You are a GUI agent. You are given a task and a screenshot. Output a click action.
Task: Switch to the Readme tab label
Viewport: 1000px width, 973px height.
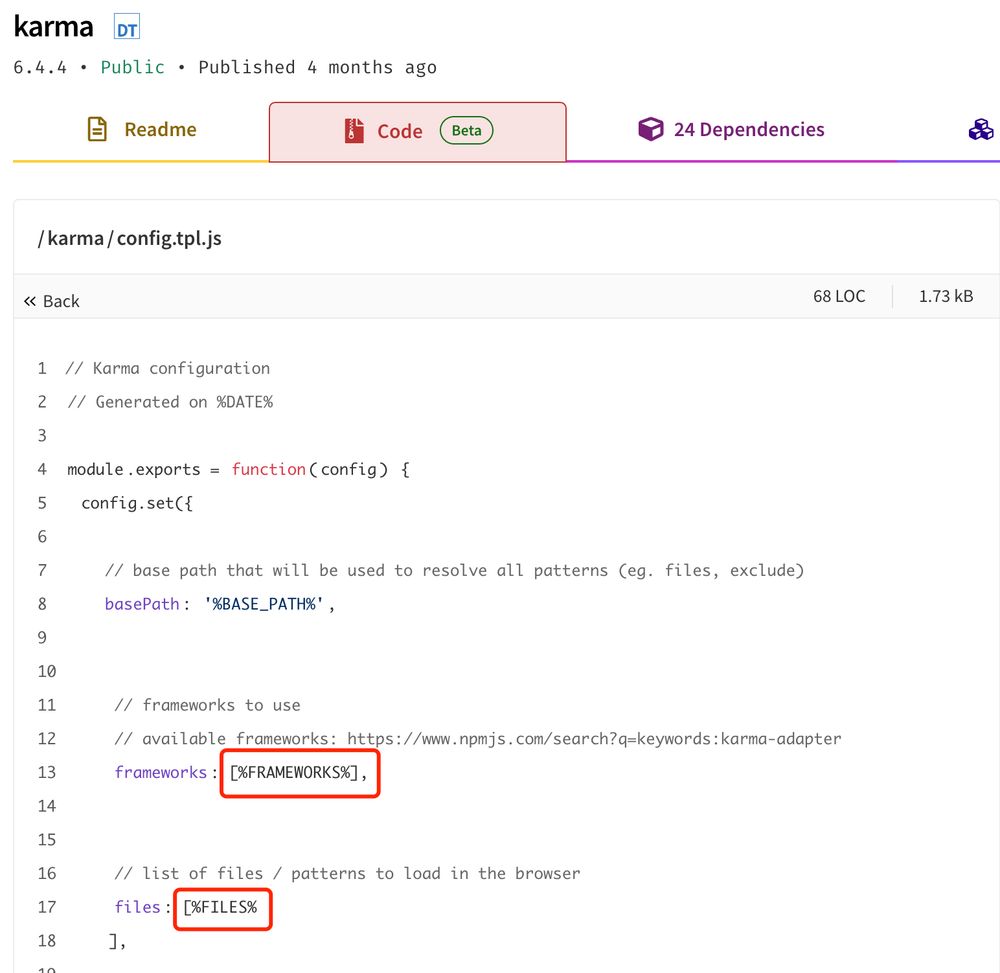tap(160, 130)
